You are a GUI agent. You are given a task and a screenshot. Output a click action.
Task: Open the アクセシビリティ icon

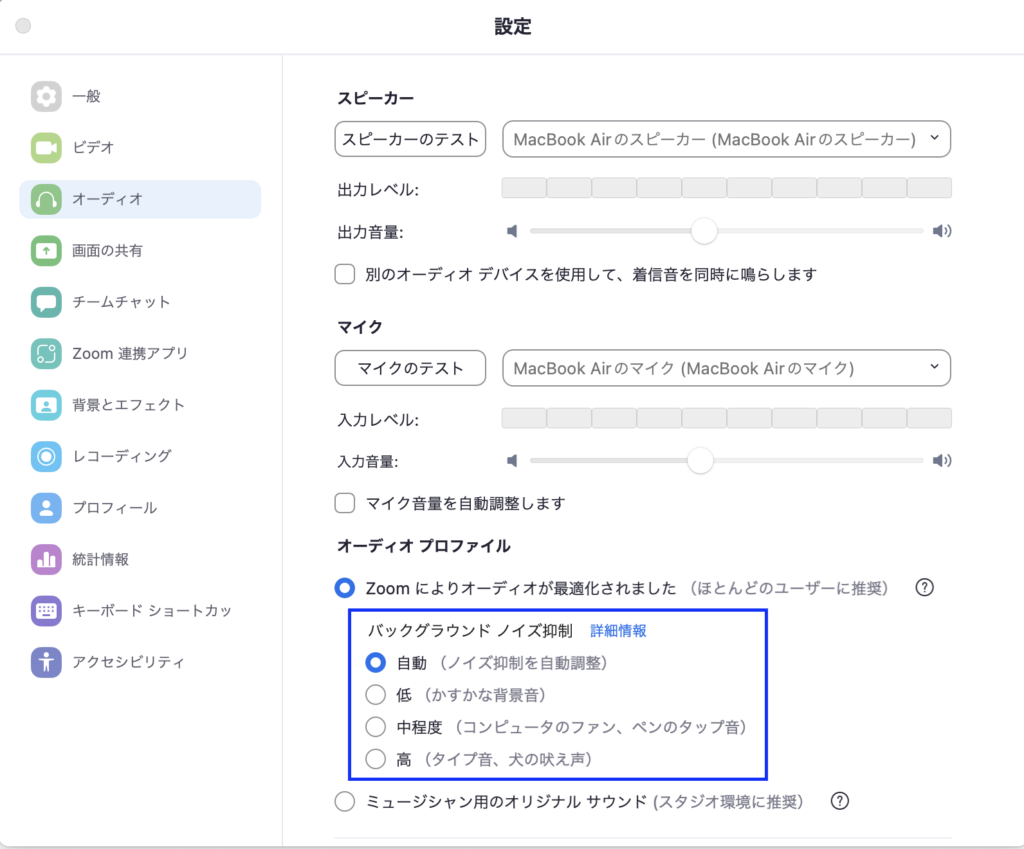tap(46, 662)
